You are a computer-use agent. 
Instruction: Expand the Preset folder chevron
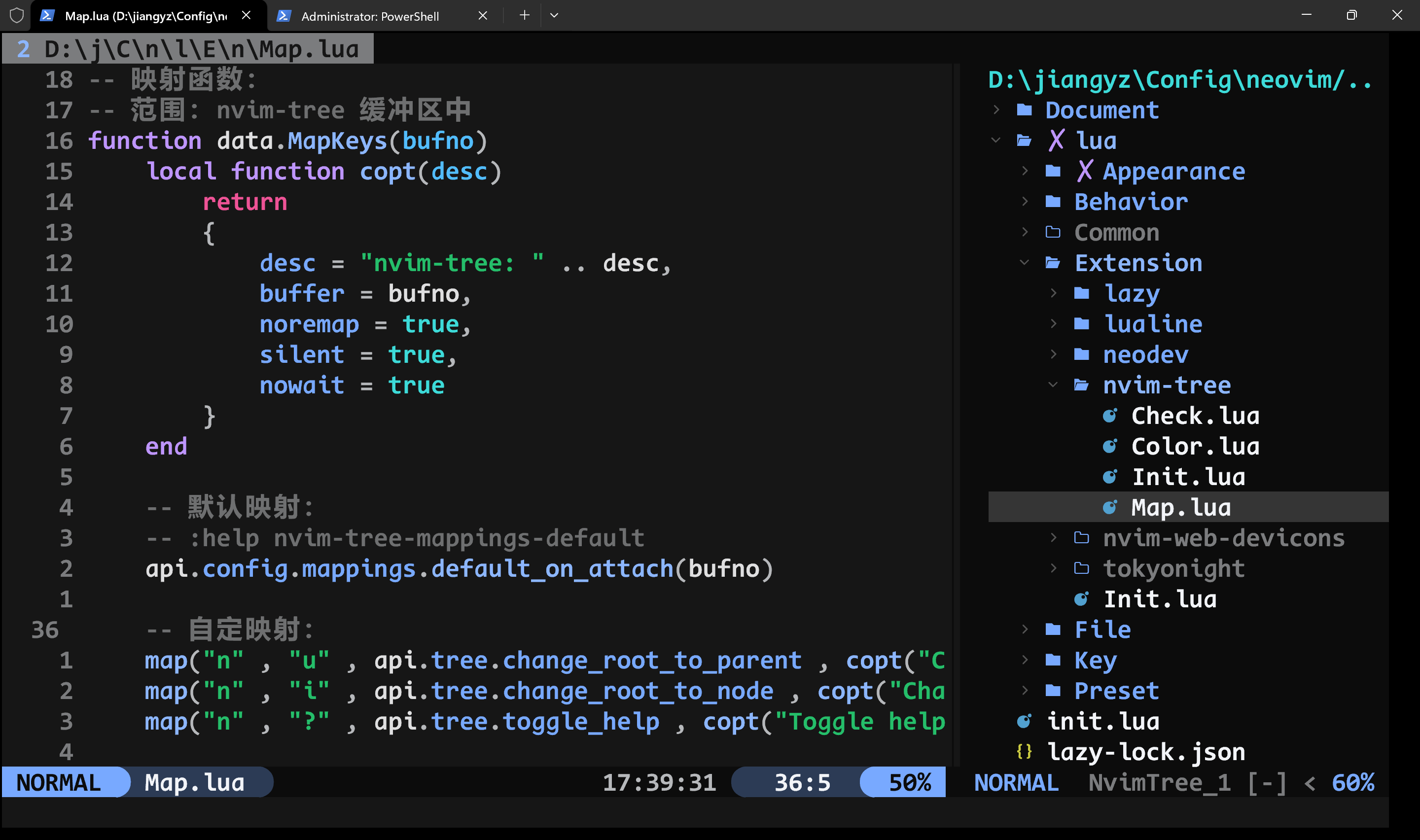1025,691
